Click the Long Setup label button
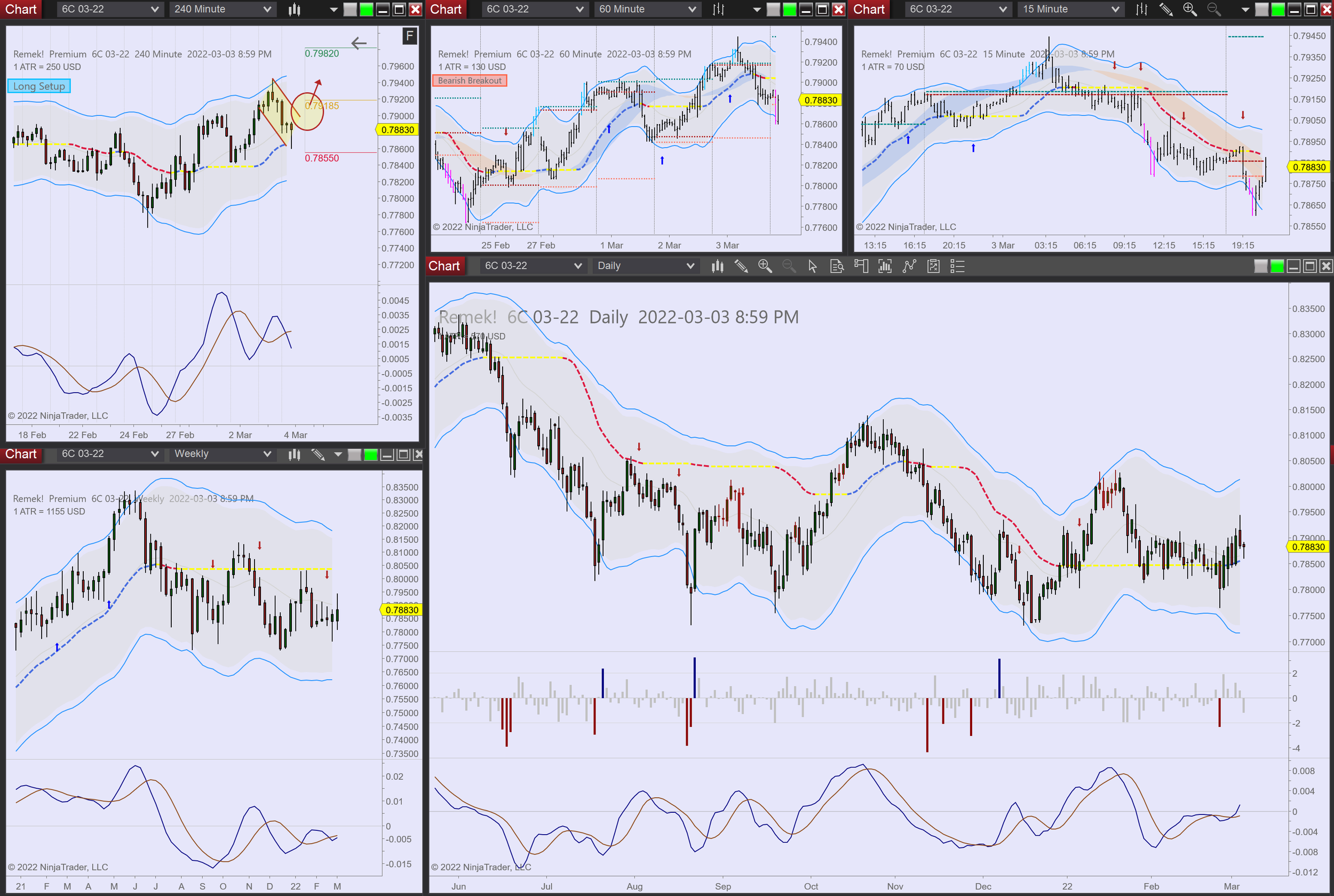 coord(39,86)
